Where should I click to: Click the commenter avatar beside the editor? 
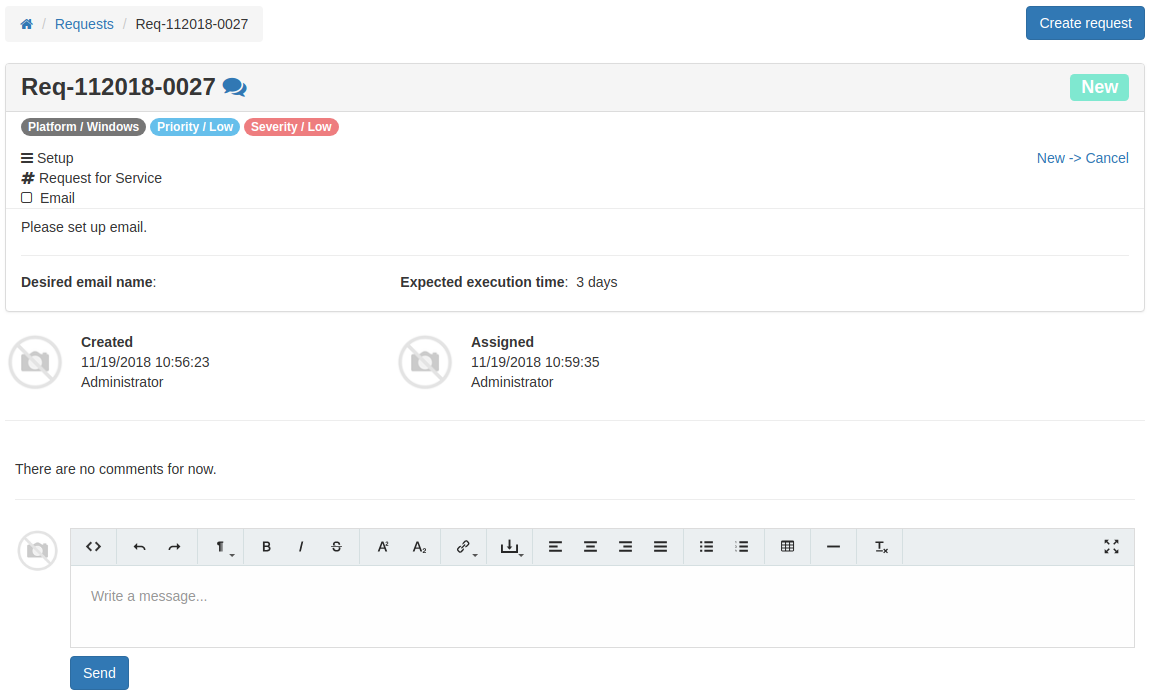tap(38, 550)
